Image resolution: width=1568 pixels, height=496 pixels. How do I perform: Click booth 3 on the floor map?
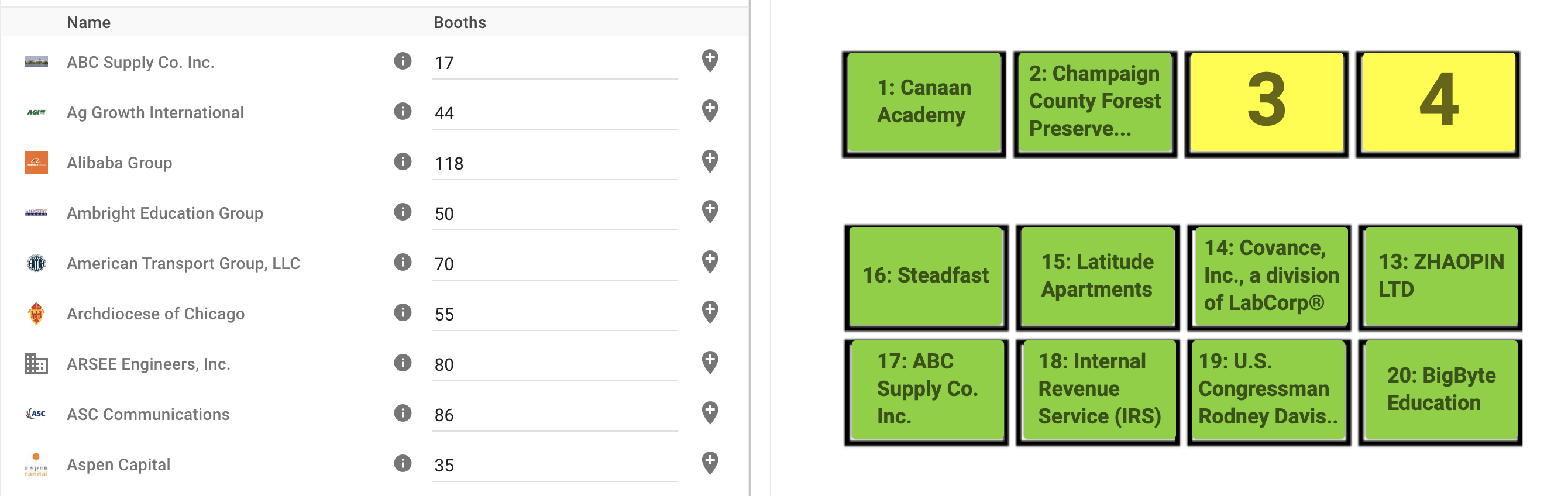[1266, 104]
